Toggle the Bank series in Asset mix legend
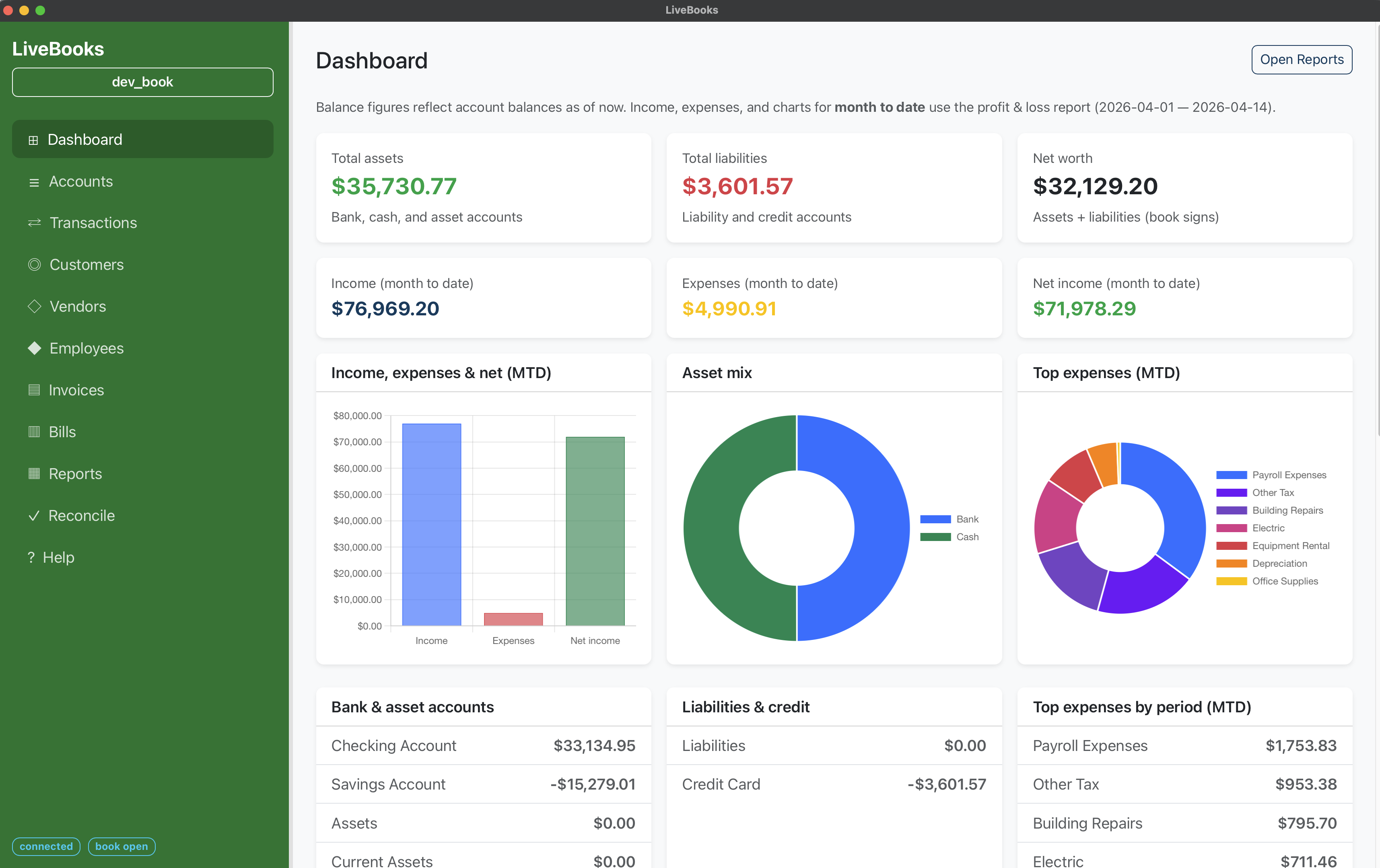 (x=935, y=519)
